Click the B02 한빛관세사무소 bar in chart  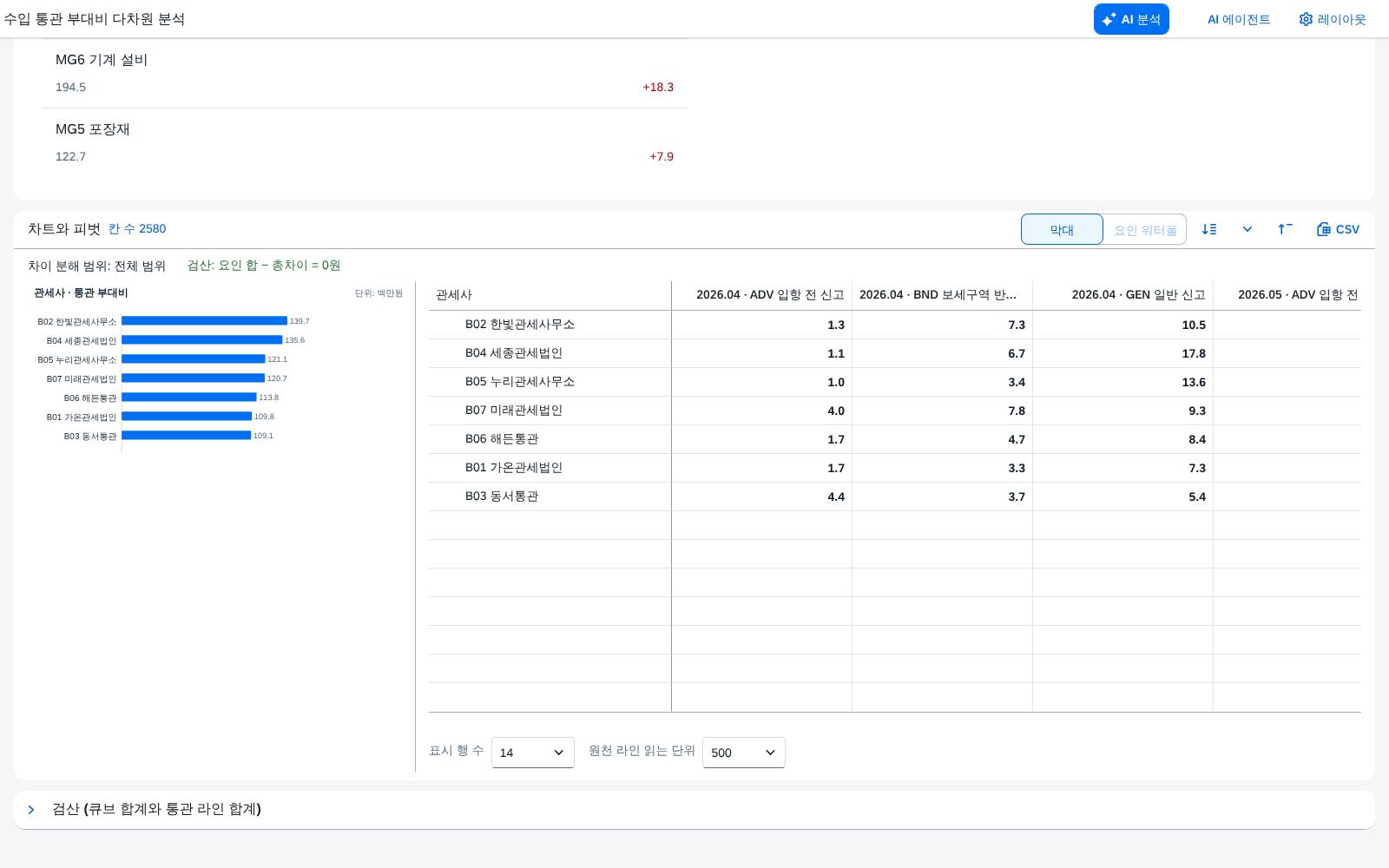click(204, 321)
